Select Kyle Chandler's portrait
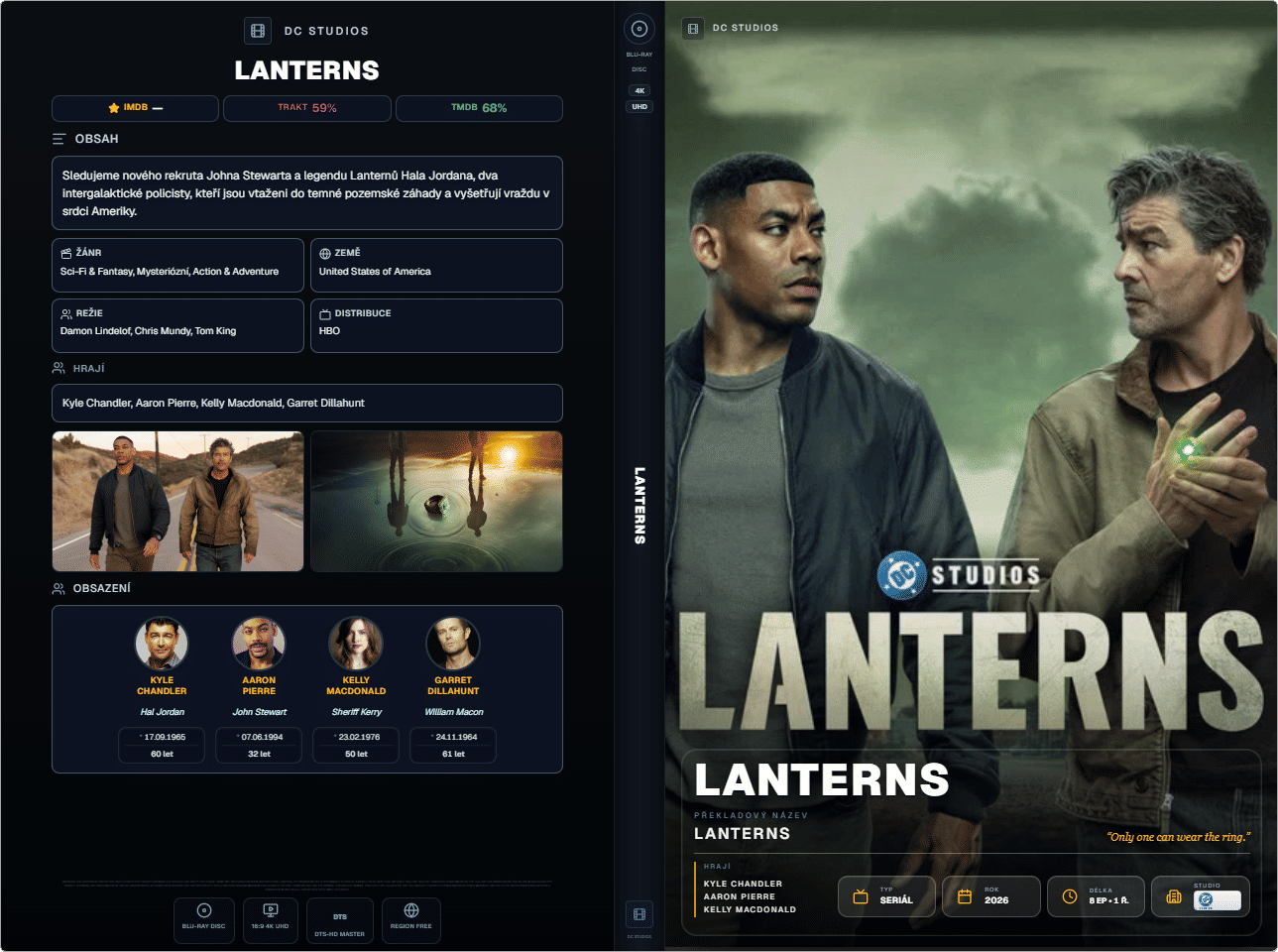1278x952 pixels. (x=162, y=643)
